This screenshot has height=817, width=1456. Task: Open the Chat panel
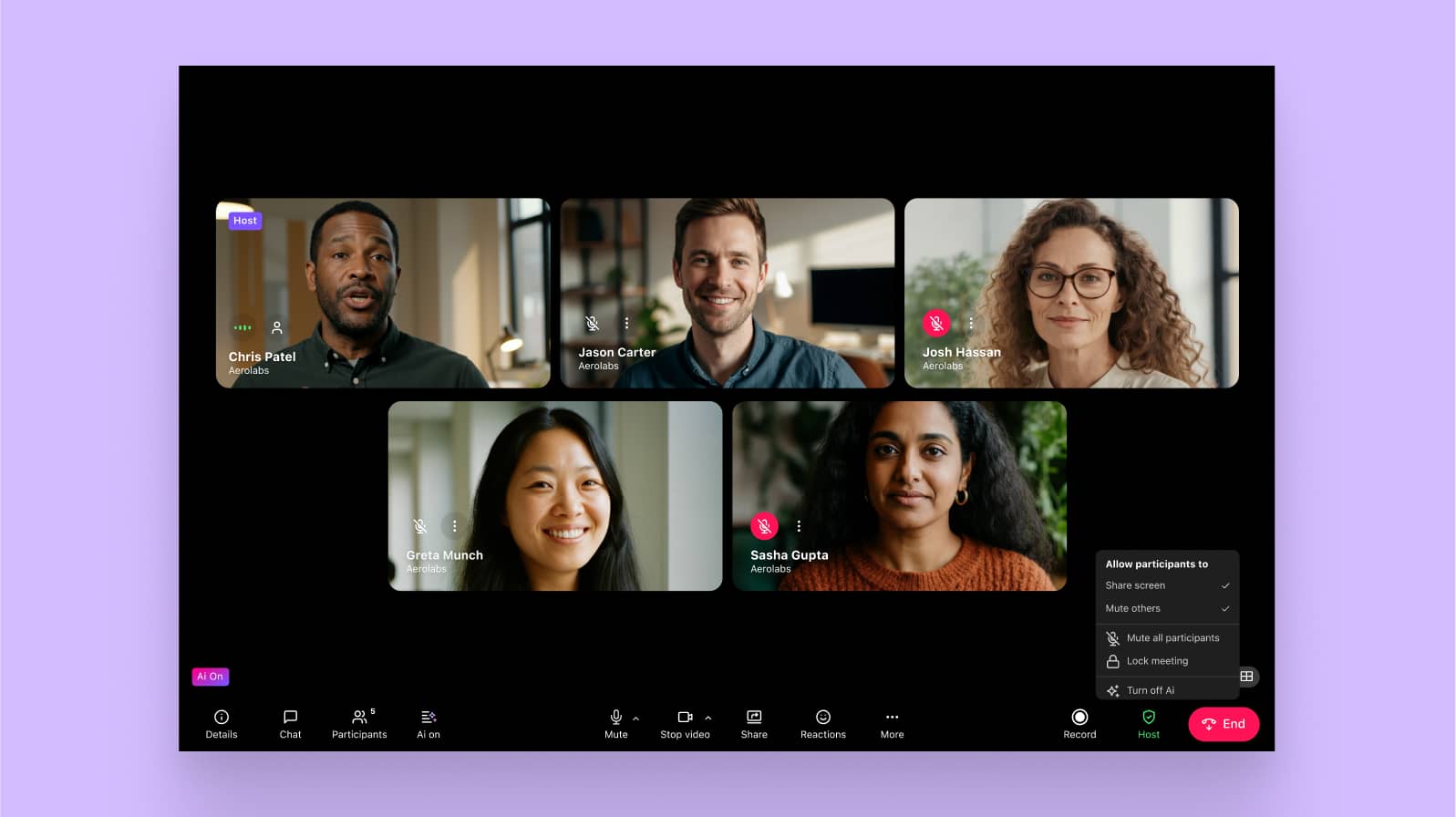290,724
